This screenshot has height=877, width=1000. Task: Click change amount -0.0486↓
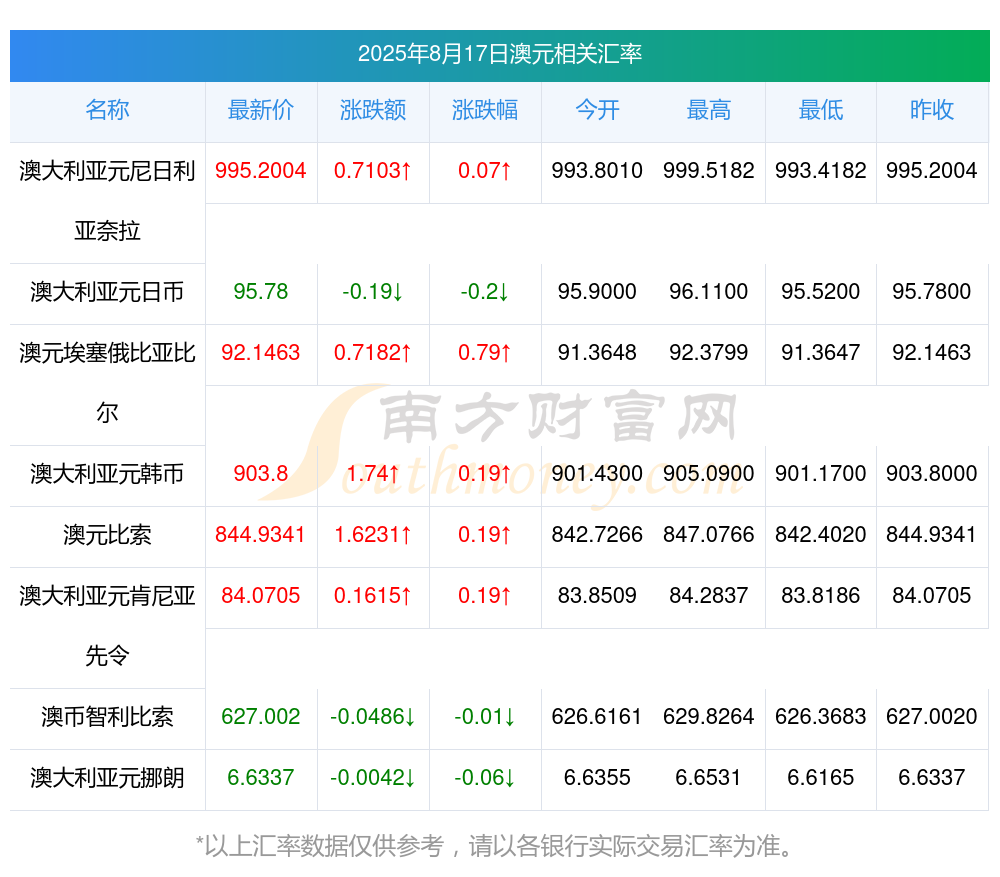[x=373, y=717]
